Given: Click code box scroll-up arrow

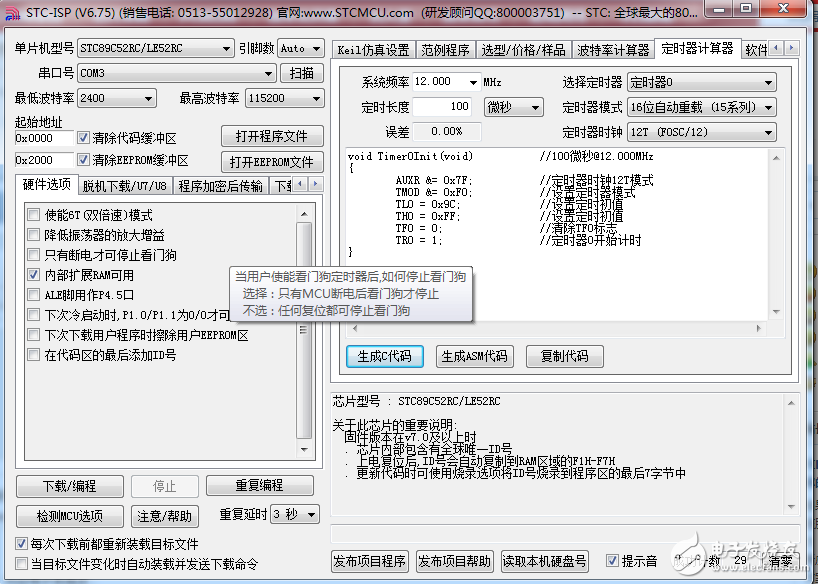Looking at the screenshot, I should (x=776, y=157).
